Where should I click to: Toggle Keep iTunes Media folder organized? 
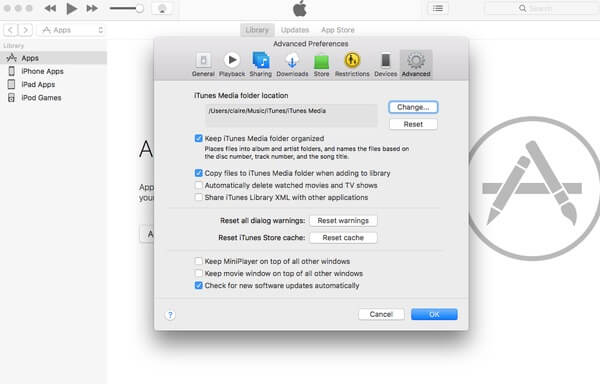pyautogui.click(x=198, y=138)
